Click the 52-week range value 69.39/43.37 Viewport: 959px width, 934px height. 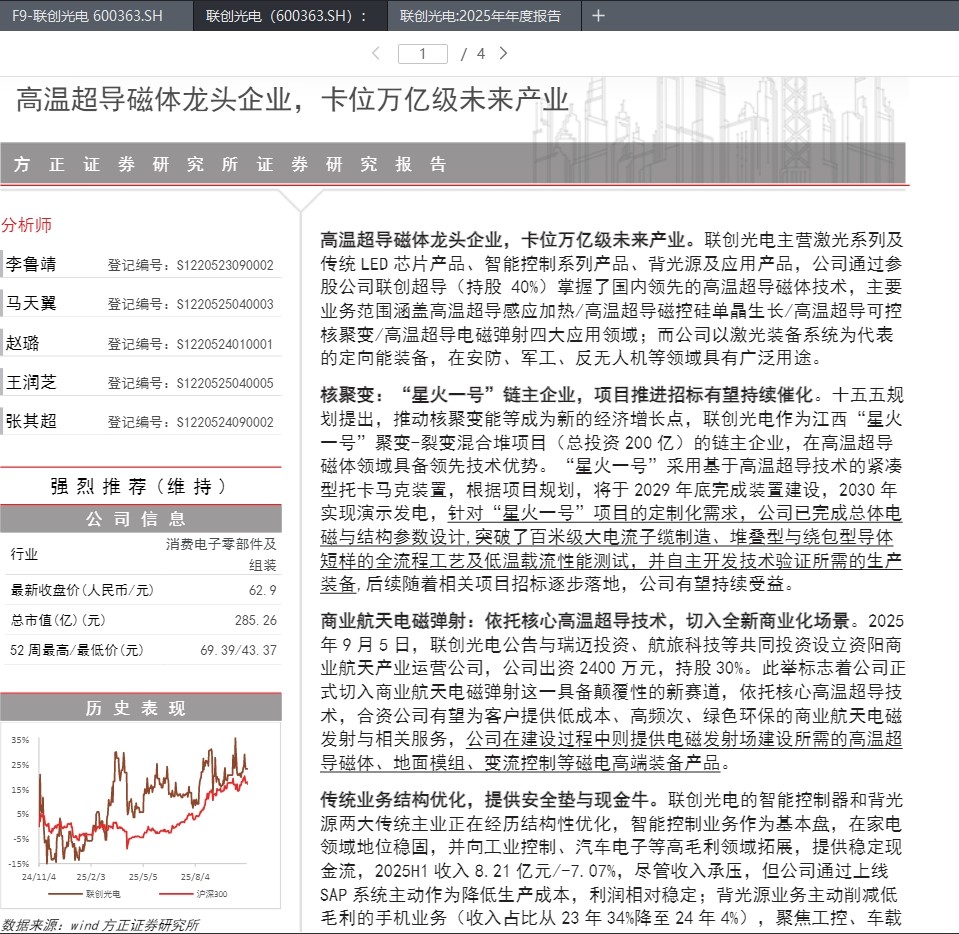pyautogui.click(x=239, y=650)
